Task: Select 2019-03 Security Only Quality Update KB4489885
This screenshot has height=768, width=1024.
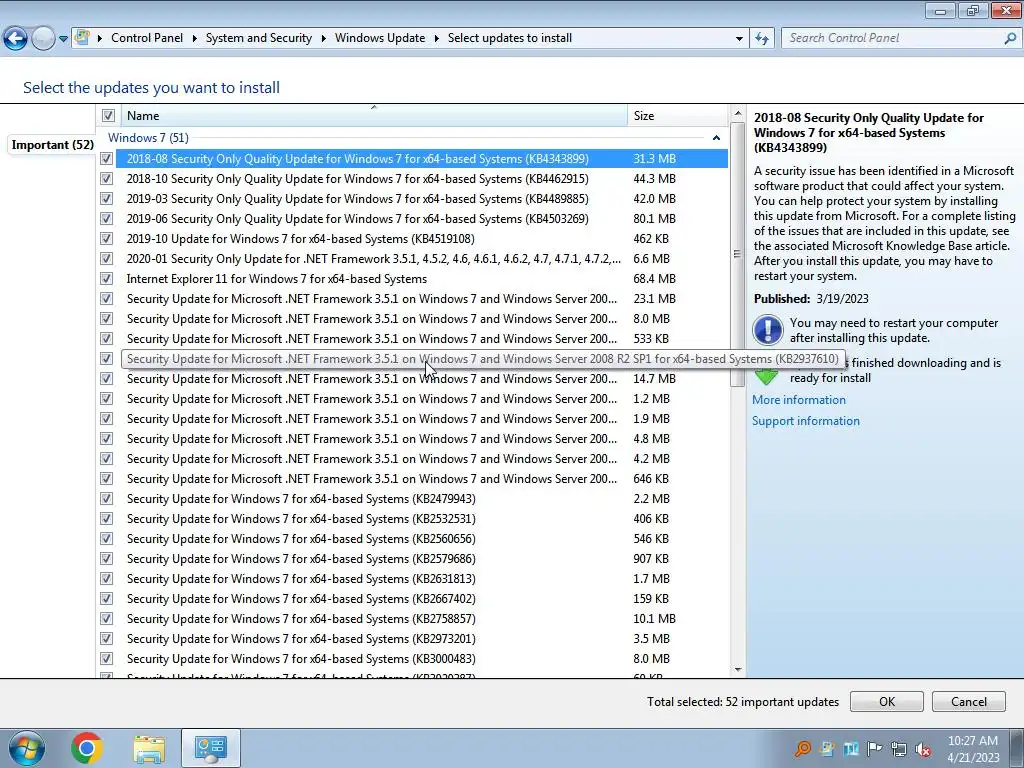Action: 422,199
